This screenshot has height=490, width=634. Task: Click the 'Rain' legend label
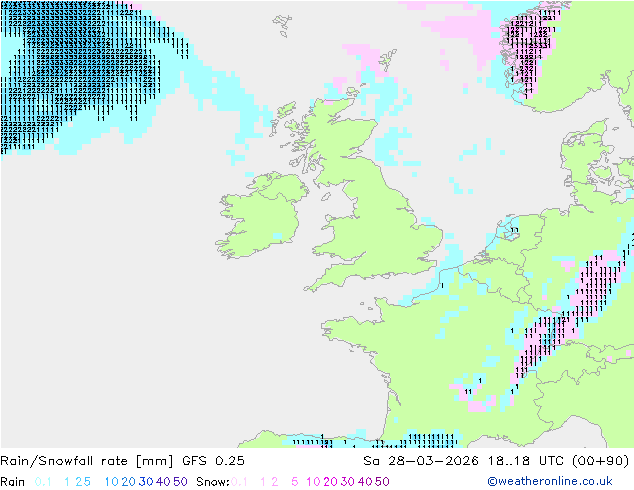click(x=13, y=482)
